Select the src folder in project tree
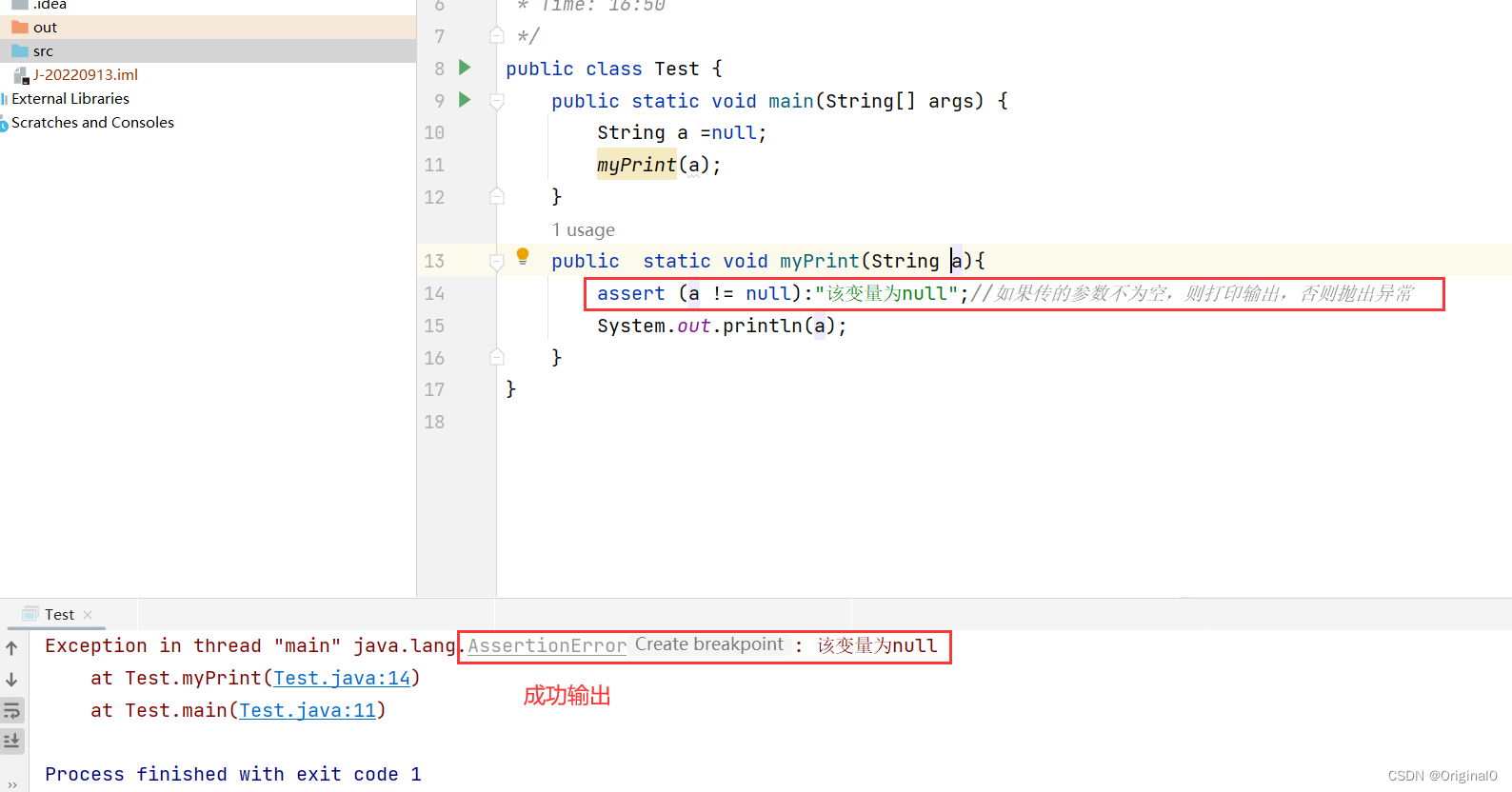Viewport: 1512px width, 792px height. tap(43, 51)
